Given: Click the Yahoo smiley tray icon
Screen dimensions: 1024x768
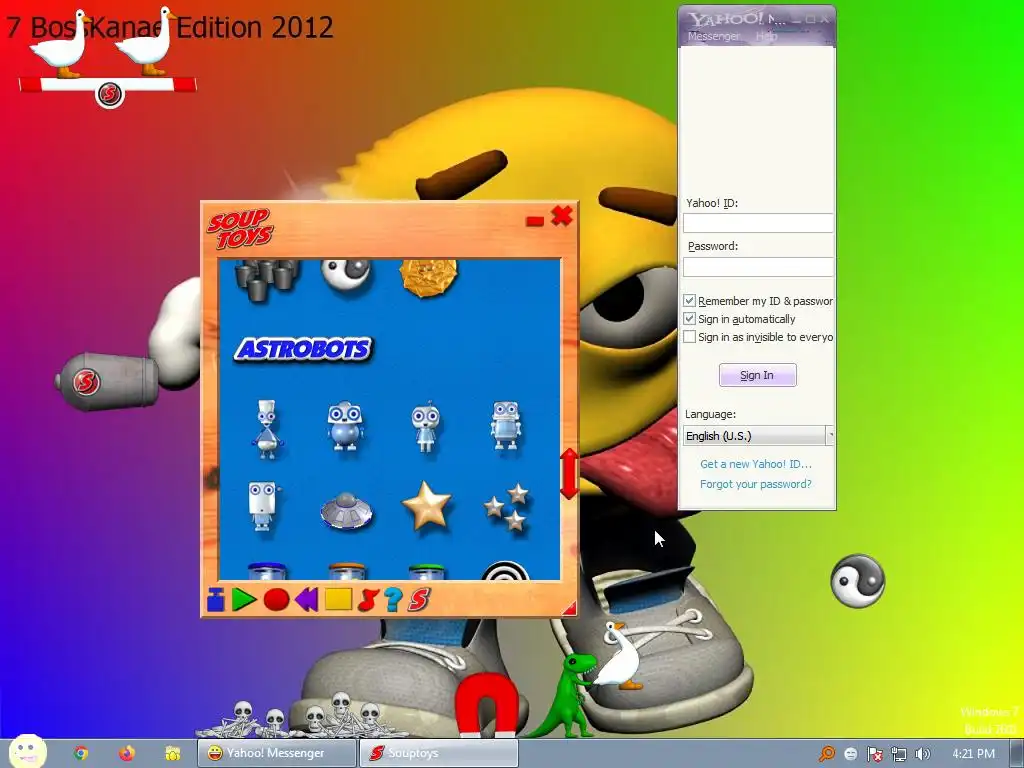Looking at the screenshot, I should click(850, 754).
